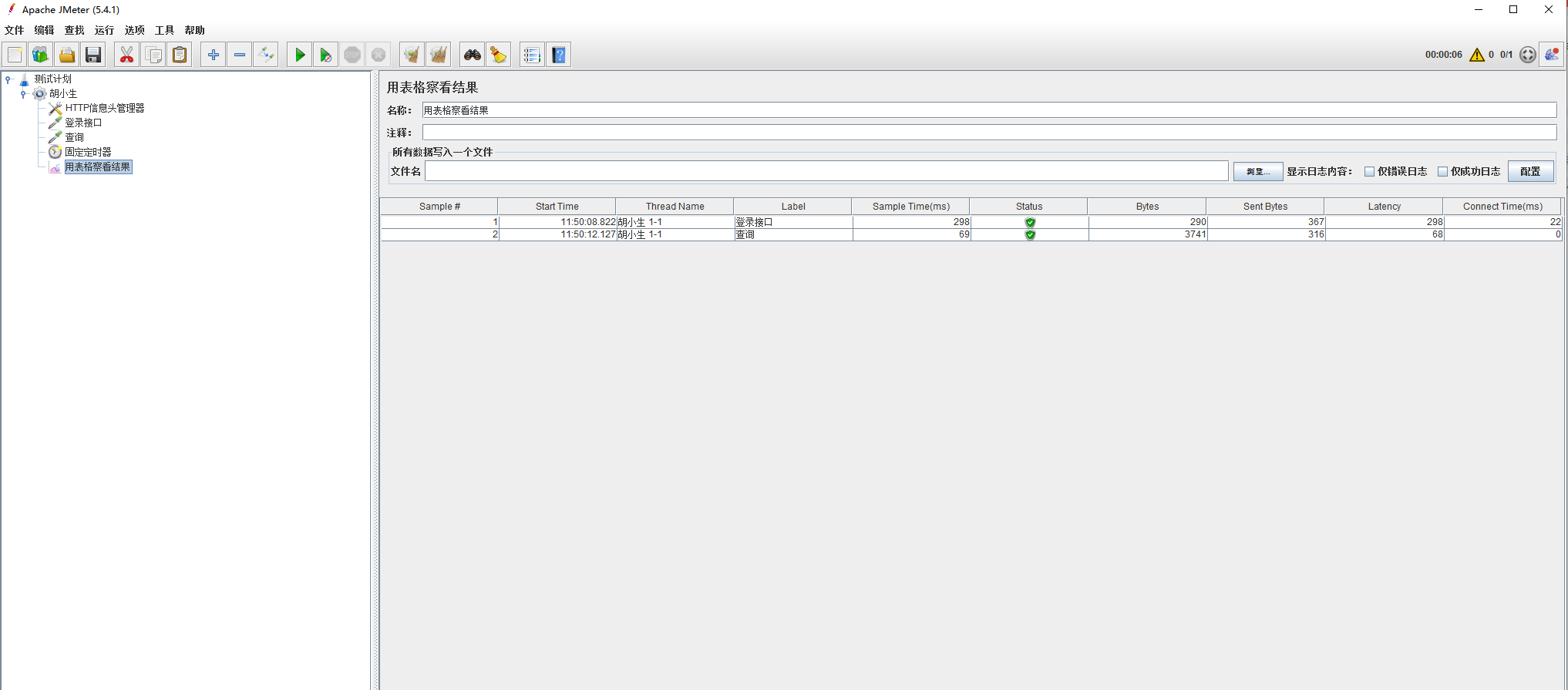Click the 3741 bytes cell
The width and height of the screenshot is (1568, 690).
tap(1148, 234)
